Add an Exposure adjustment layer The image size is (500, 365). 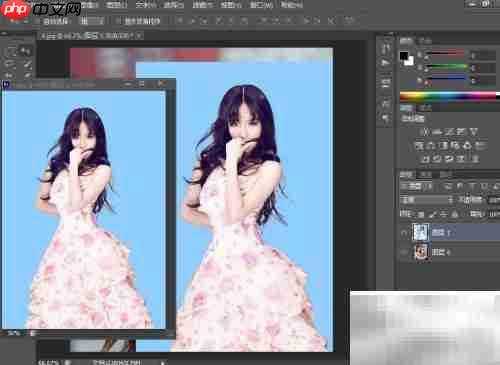click(461, 132)
